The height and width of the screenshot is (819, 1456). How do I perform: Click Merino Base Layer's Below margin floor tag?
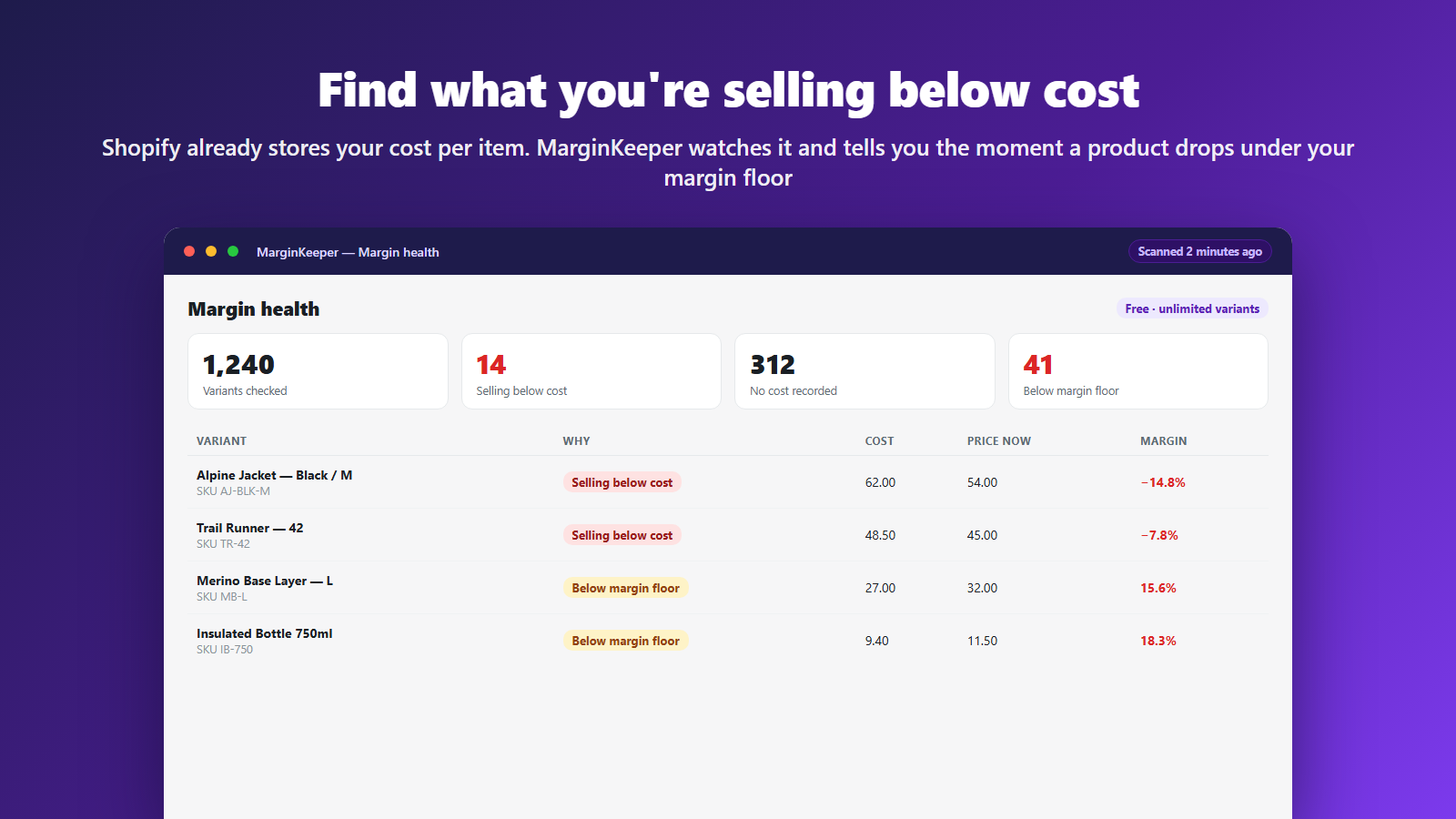point(626,588)
